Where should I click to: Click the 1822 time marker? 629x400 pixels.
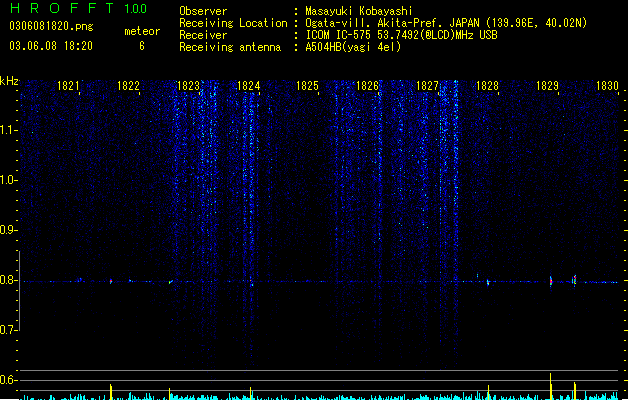click(128, 86)
